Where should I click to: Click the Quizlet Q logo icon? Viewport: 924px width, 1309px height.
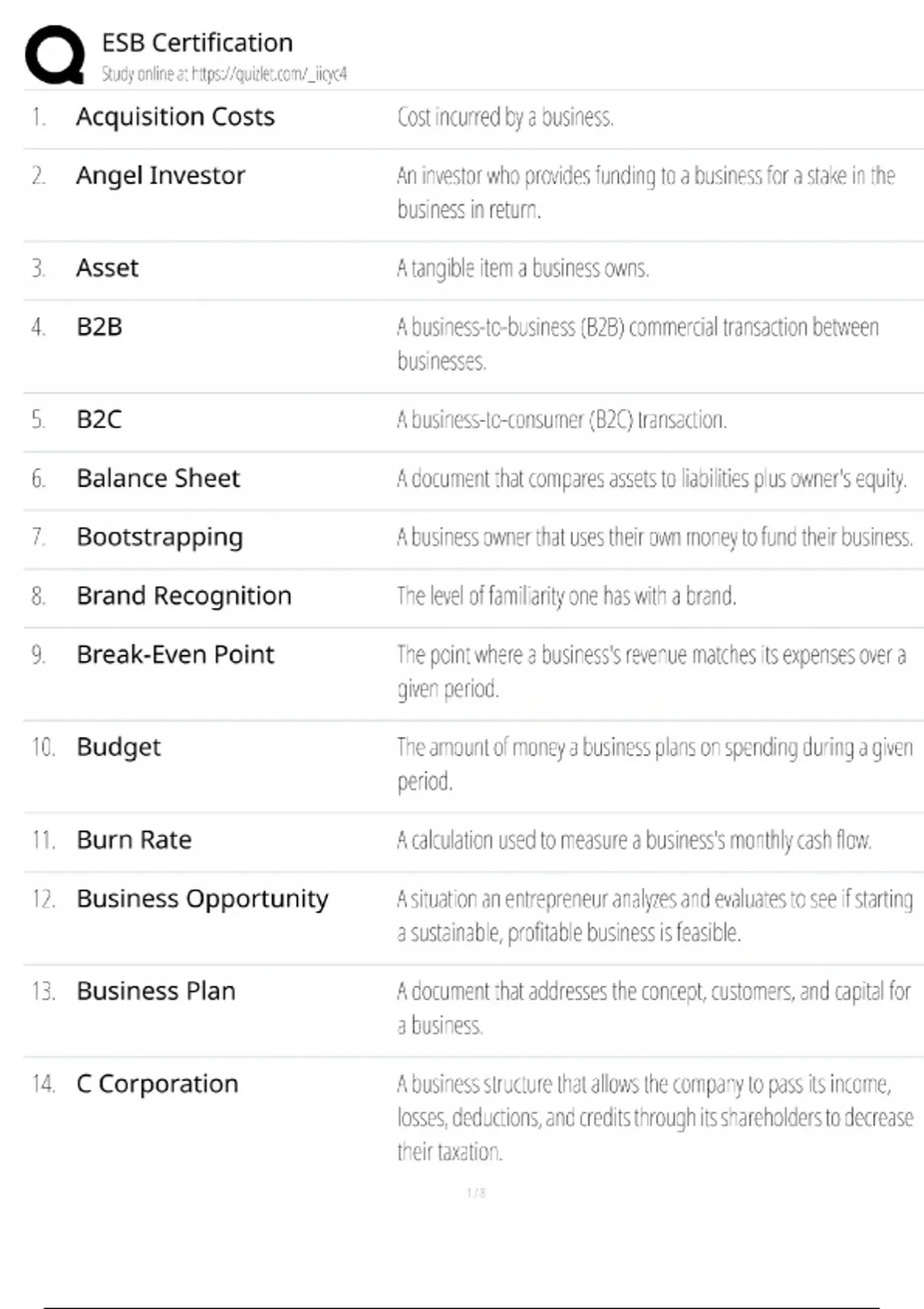click(x=55, y=55)
